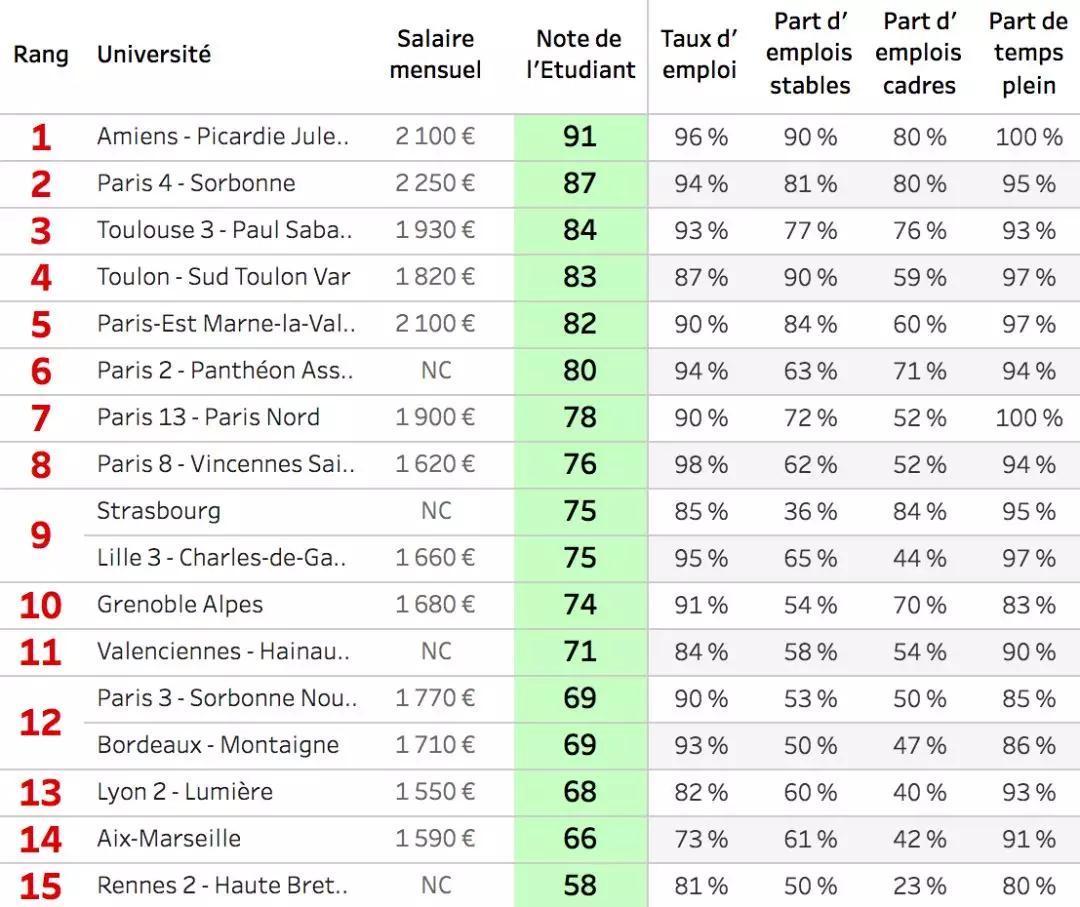
Task: Select the Paris 4 - Sorbonne university name
Action: pyautogui.click(x=196, y=183)
